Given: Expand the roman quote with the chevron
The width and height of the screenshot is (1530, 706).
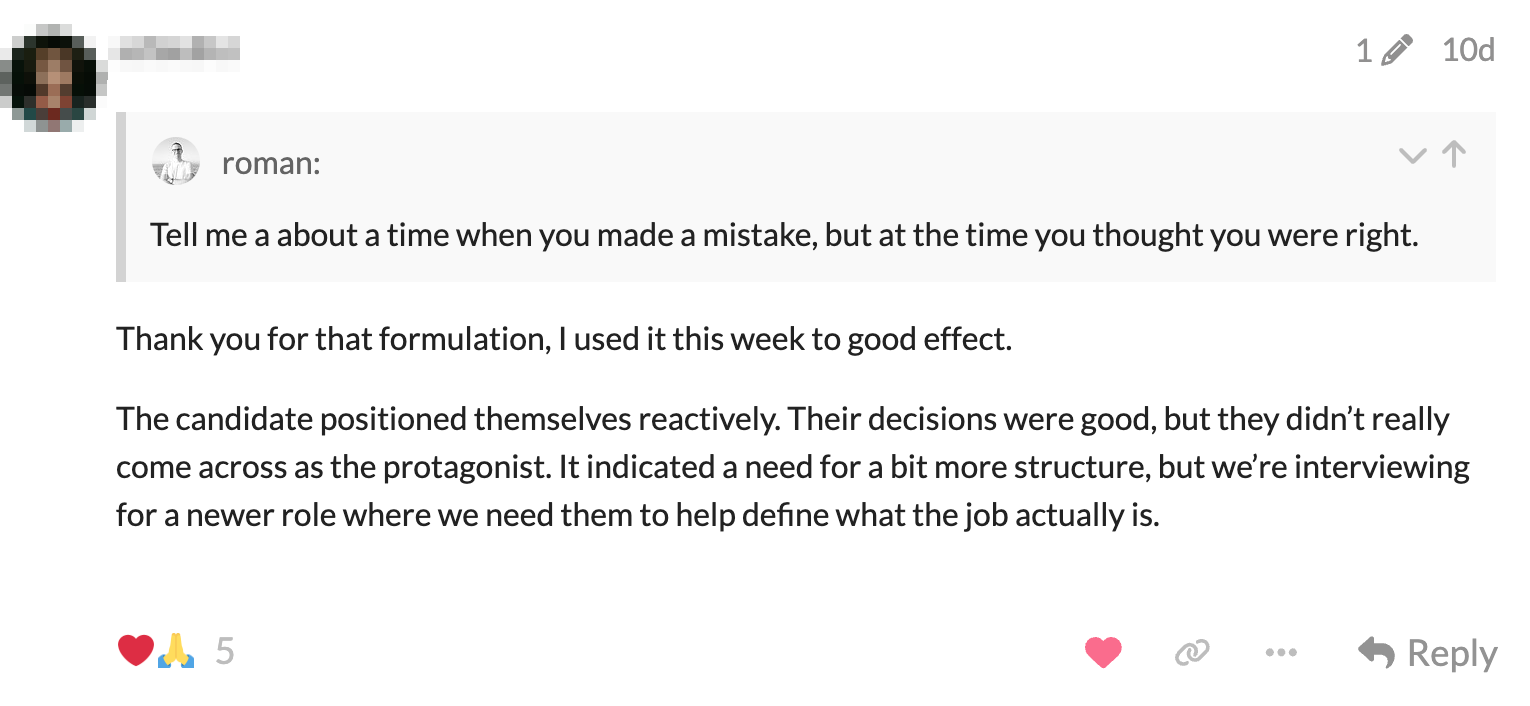Looking at the screenshot, I should (x=1412, y=155).
